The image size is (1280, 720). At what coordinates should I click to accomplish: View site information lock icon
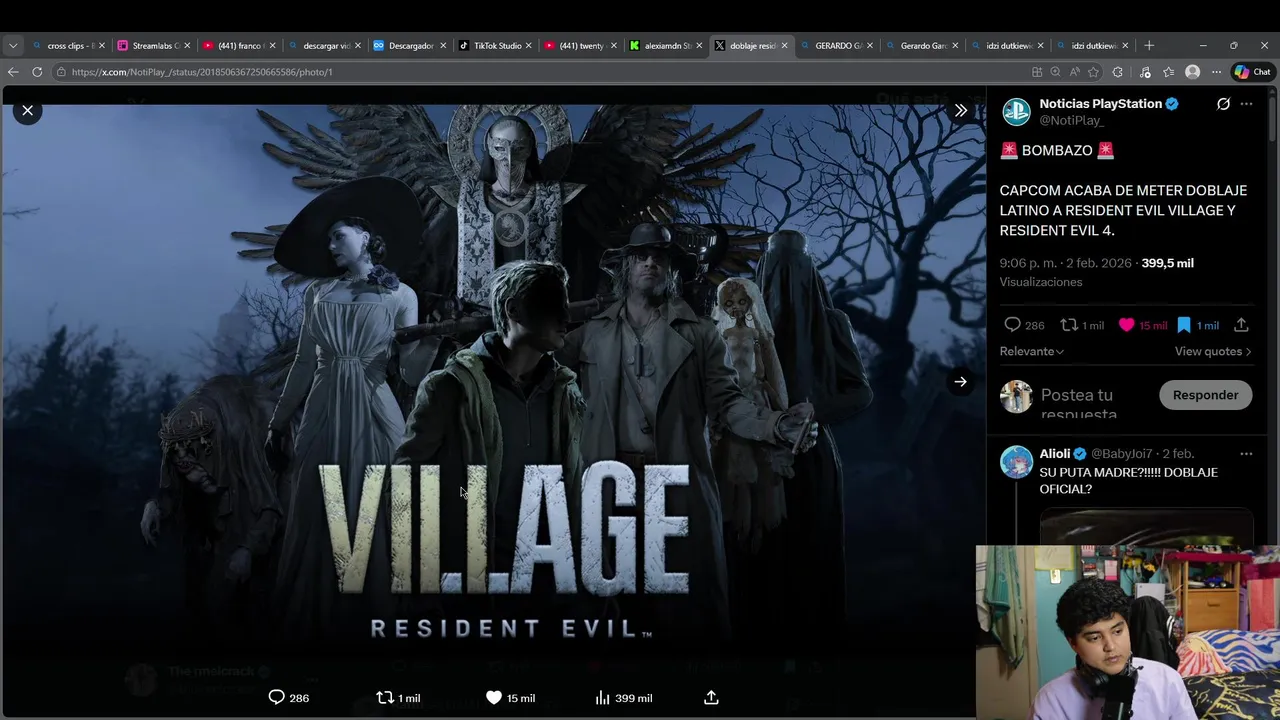(x=61, y=72)
